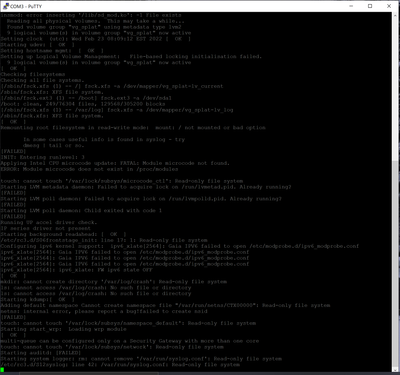This screenshot has width=400, height=375.
Task: Click "IP series driver not present" line
Action: pyautogui.click(x=46, y=228)
